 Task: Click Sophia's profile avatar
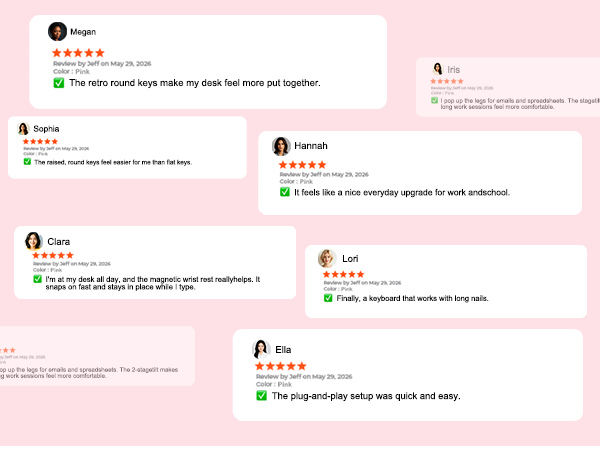[23, 129]
